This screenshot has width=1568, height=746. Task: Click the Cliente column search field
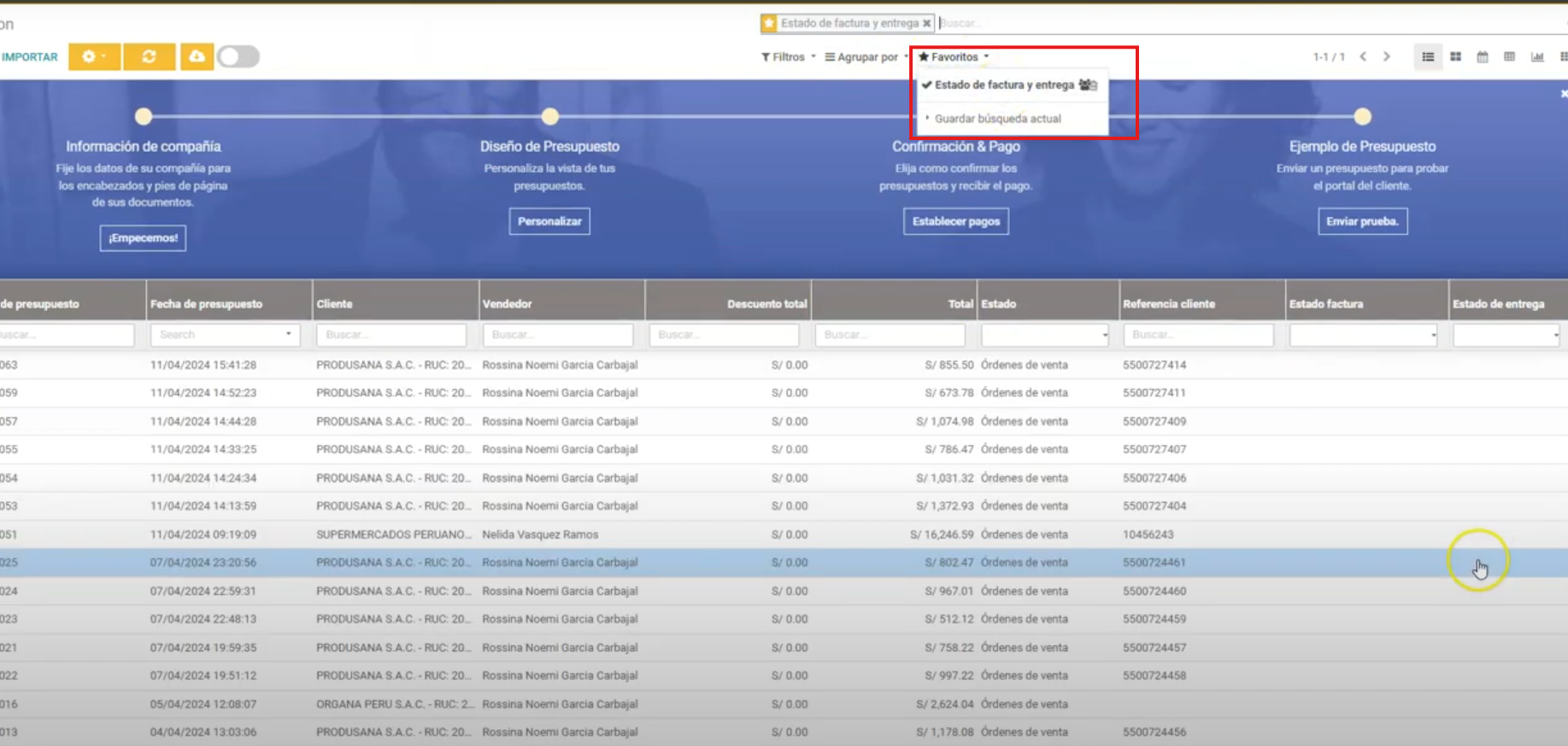[391, 335]
